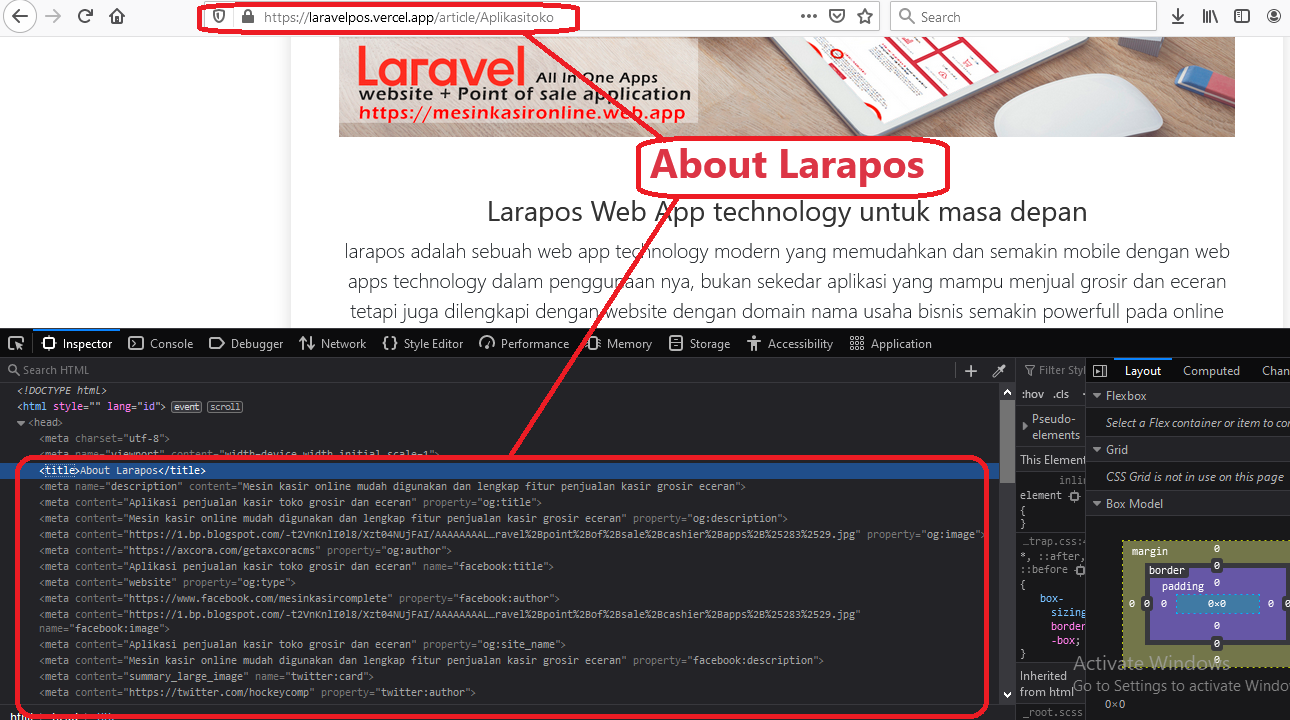
Task: Open the Memory tab
Action: coord(619,343)
